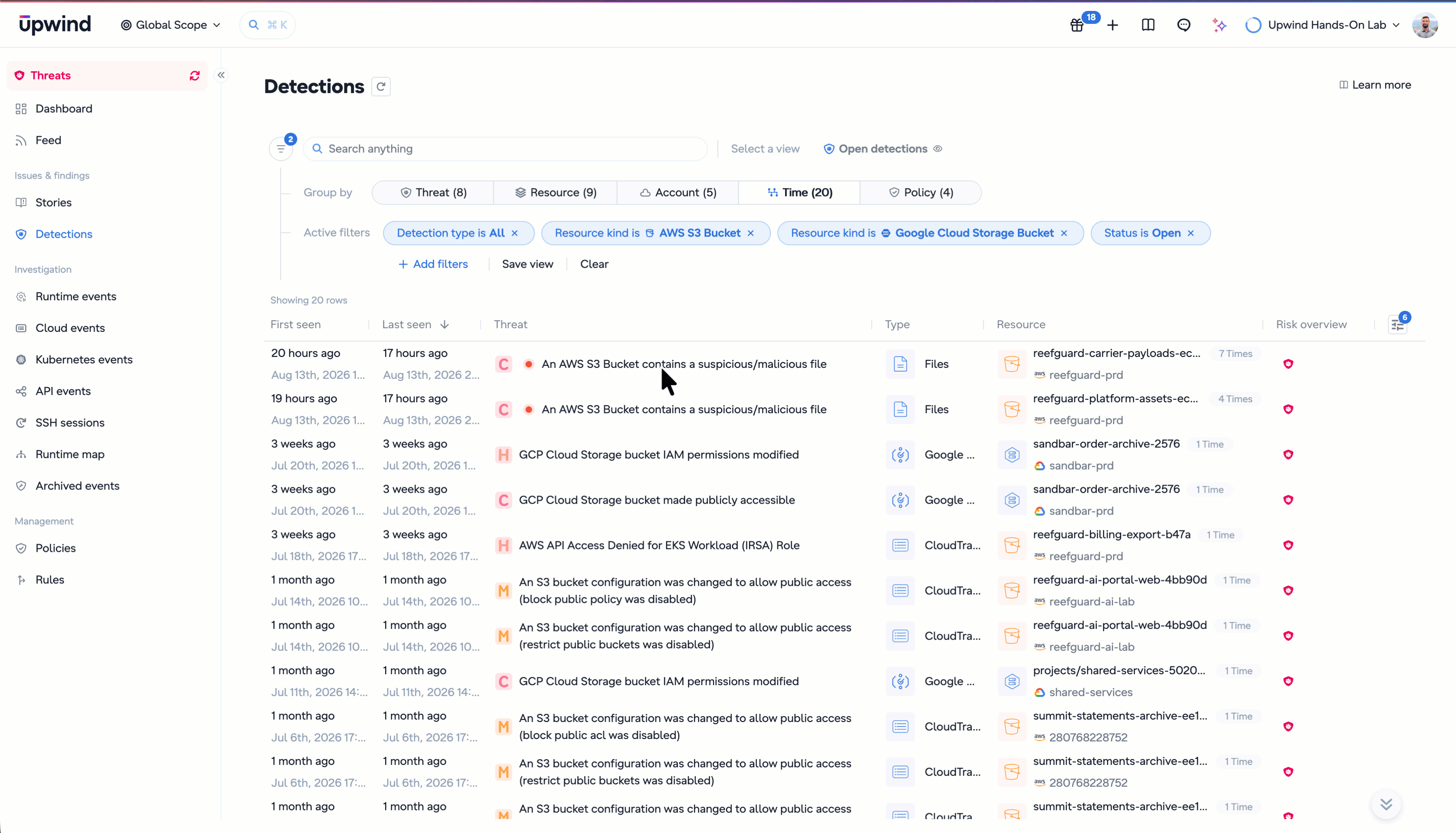
Task: Toggle visibility eye next to Open detections
Action: (x=938, y=149)
